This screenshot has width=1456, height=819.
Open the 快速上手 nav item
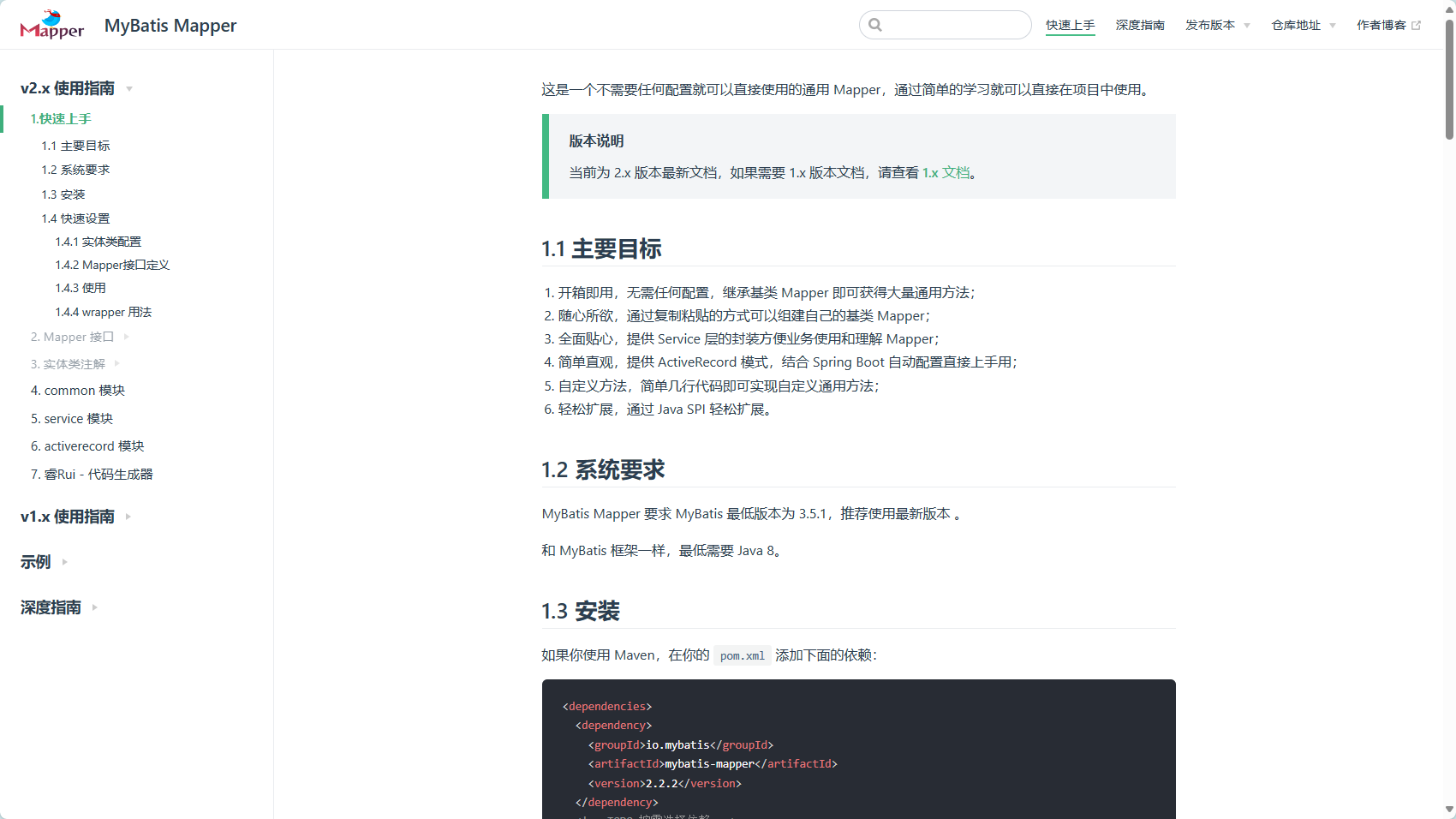1070,26
